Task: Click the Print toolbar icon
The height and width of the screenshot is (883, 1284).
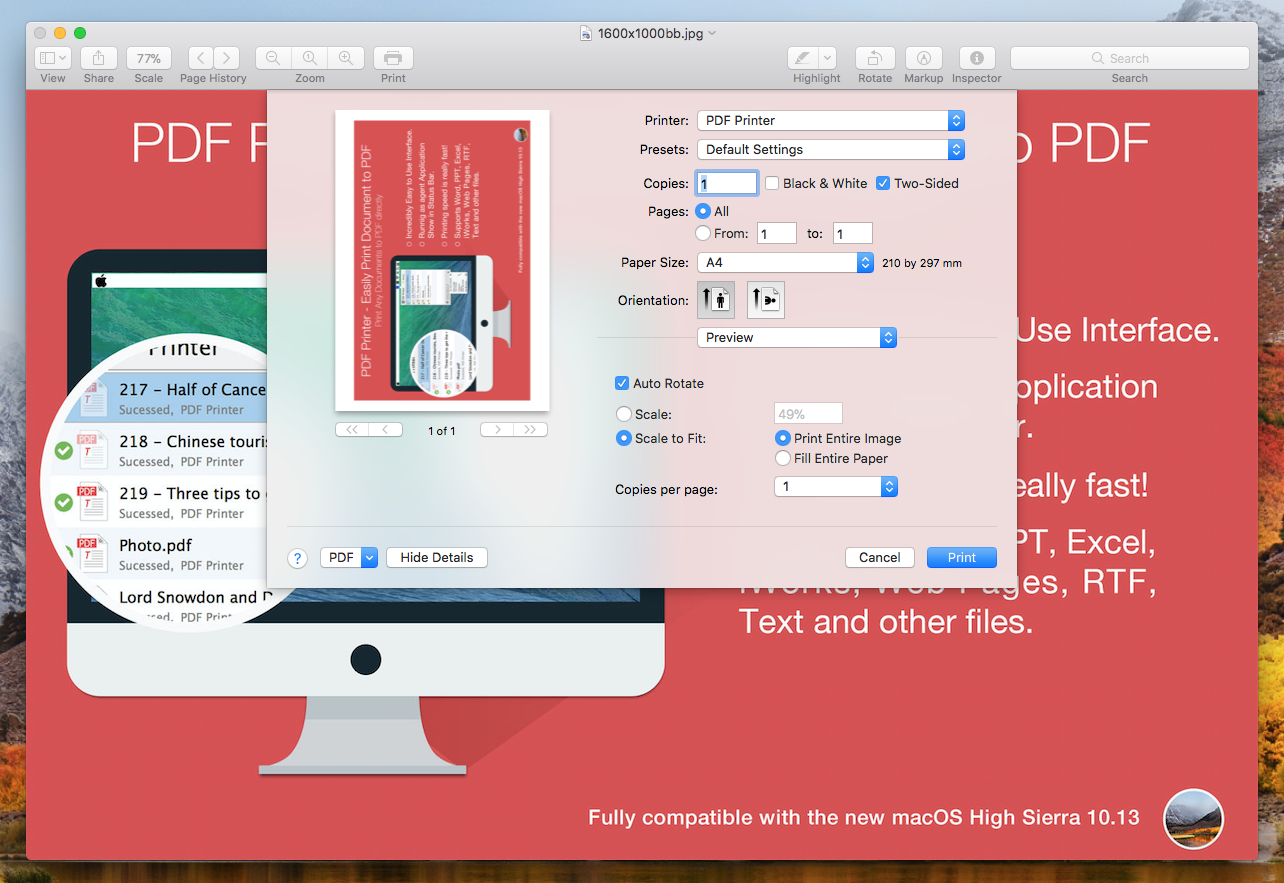Action: [393, 58]
